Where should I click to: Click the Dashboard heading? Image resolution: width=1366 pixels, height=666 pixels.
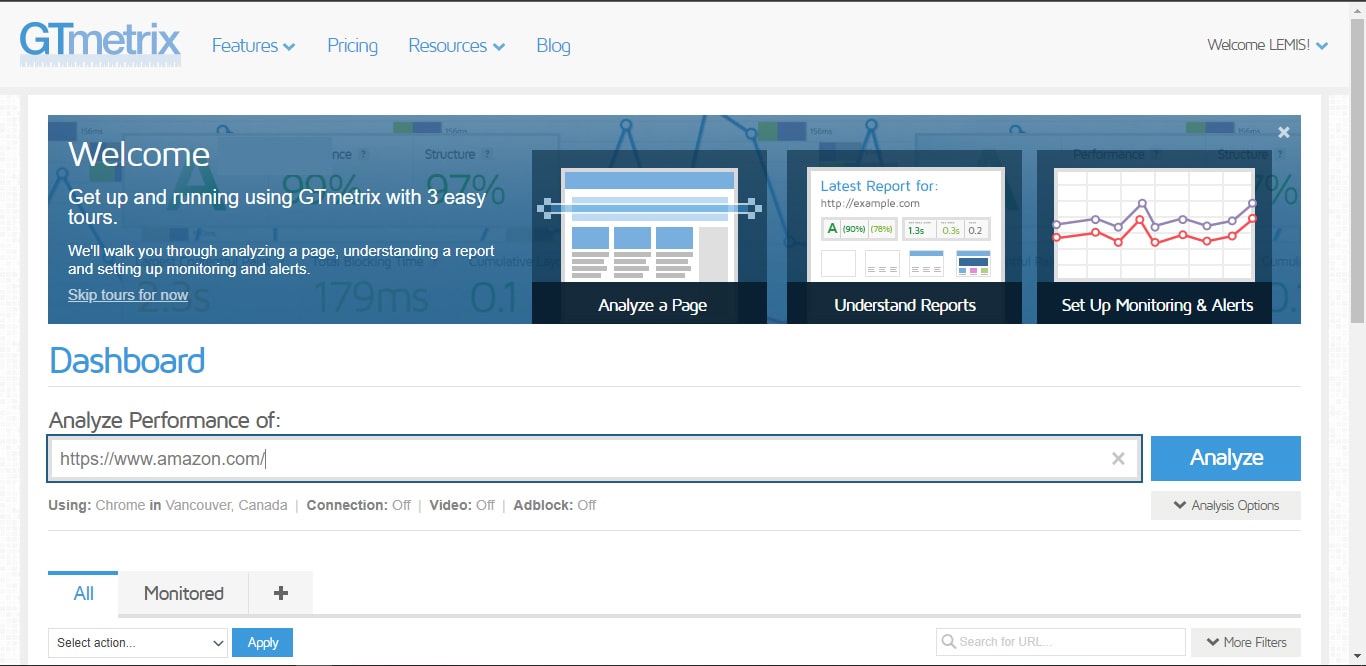click(x=127, y=361)
